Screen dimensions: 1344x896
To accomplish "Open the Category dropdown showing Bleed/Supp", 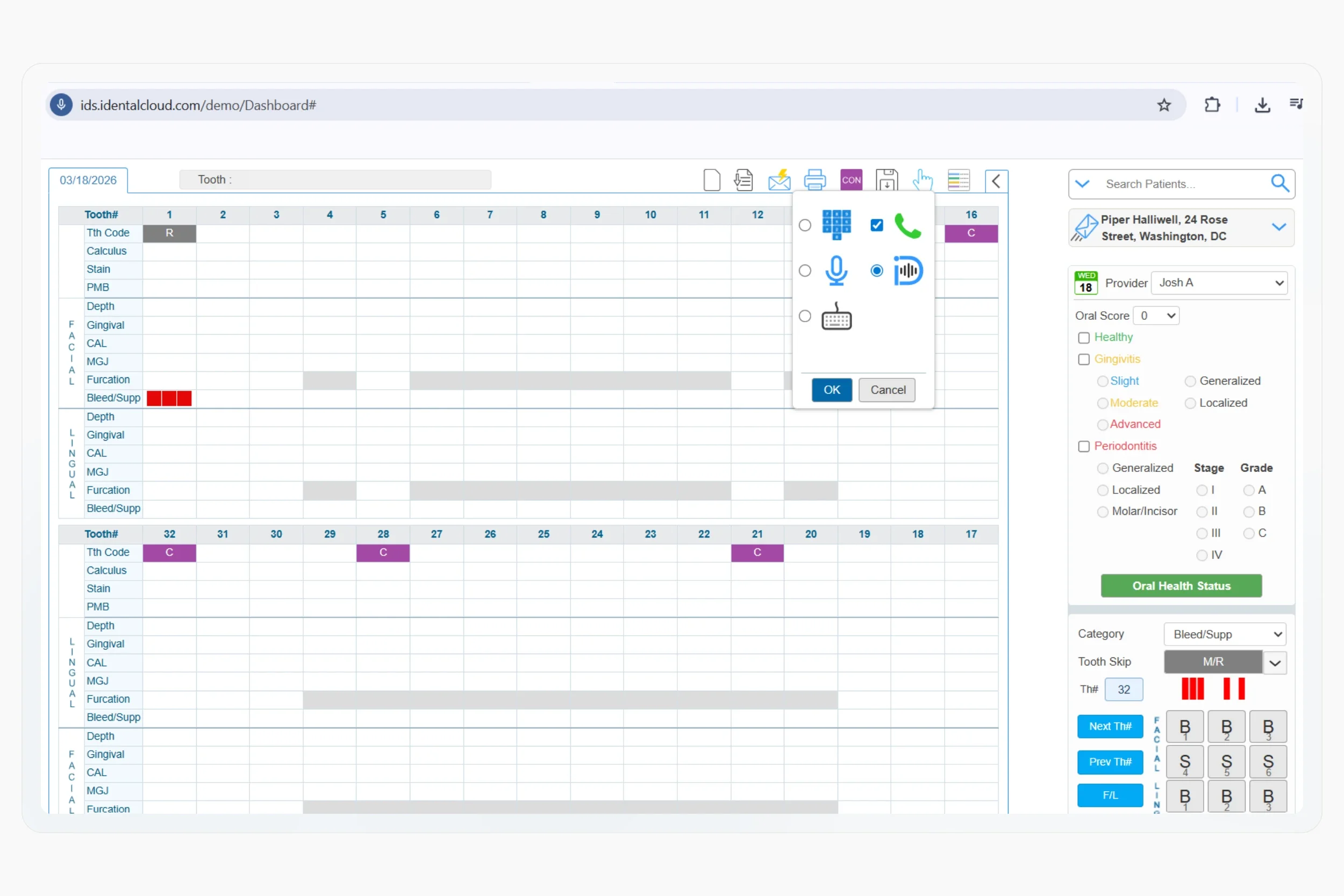I will coord(1225,634).
